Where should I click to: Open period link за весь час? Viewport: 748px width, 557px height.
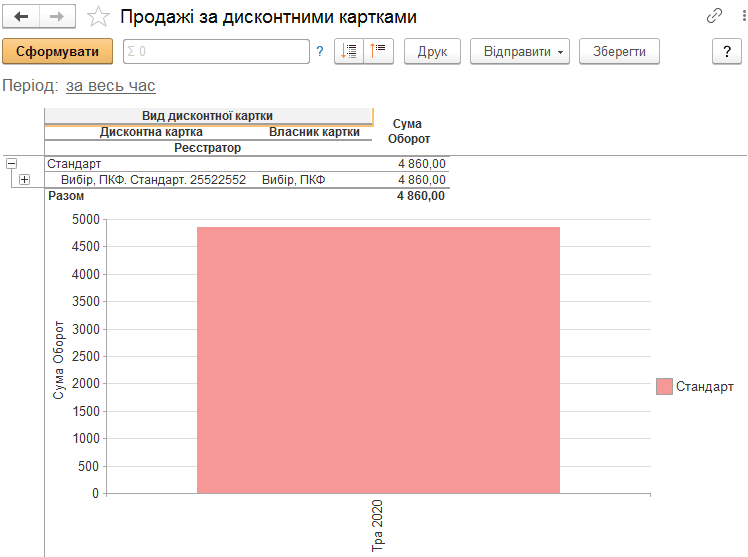[111, 85]
